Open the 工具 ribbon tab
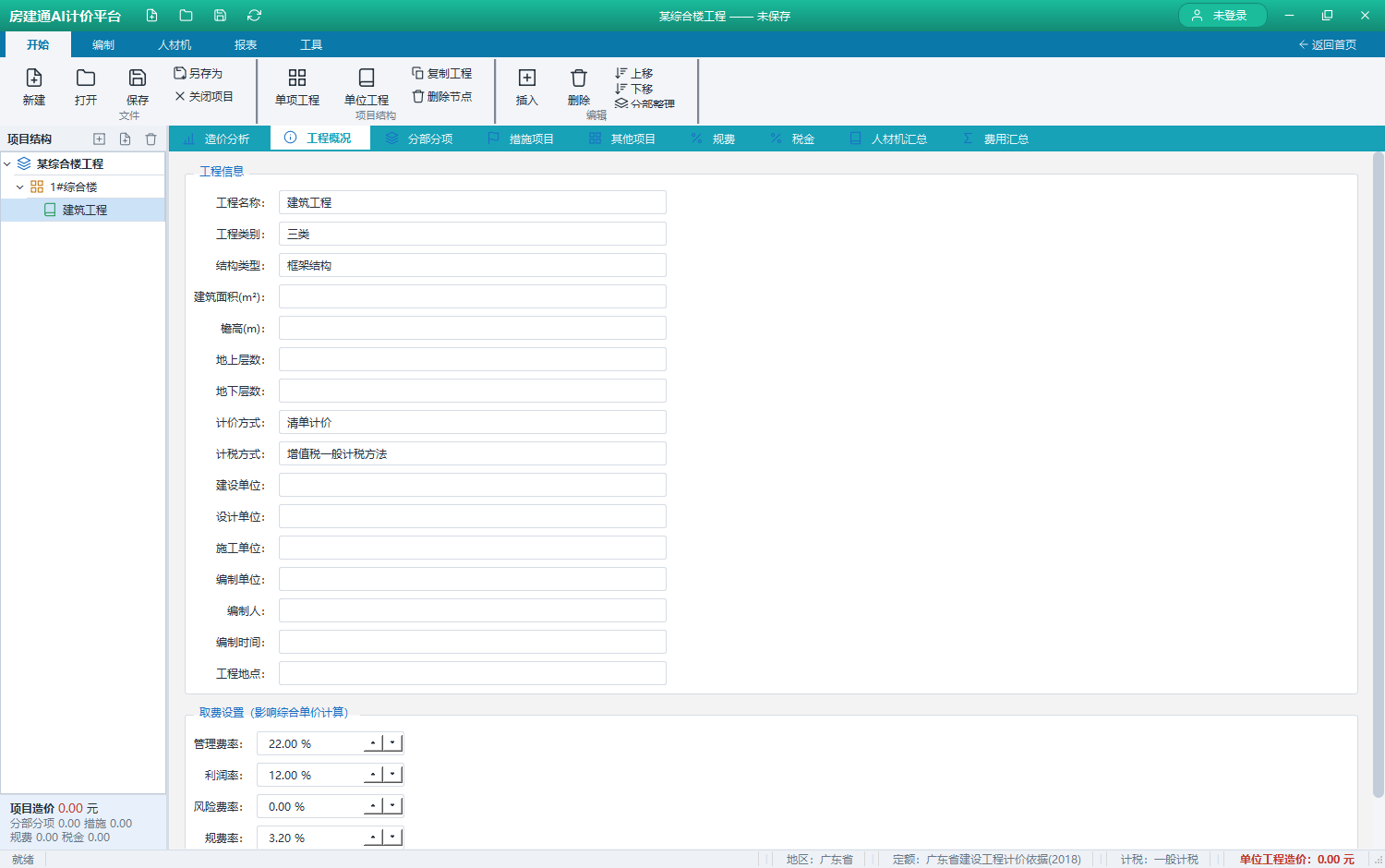The image size is (1385, 868). click(x=311, y=44)
